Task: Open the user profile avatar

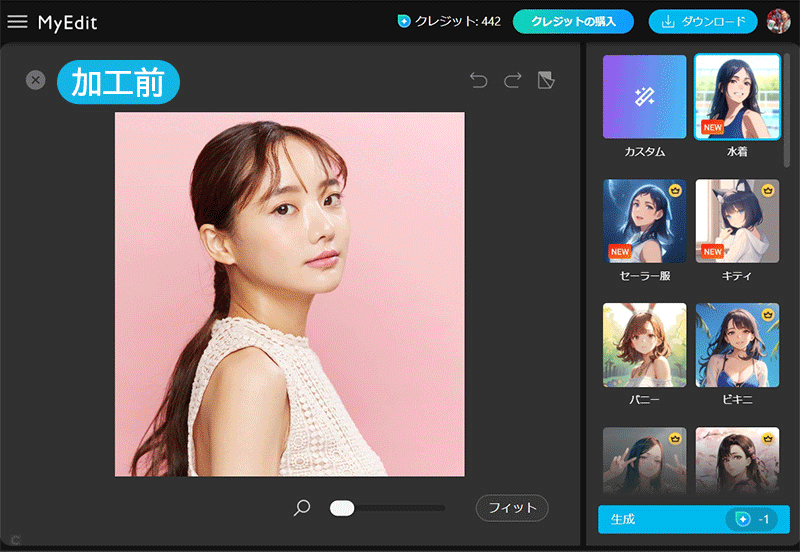Action: tap(778, 21)
